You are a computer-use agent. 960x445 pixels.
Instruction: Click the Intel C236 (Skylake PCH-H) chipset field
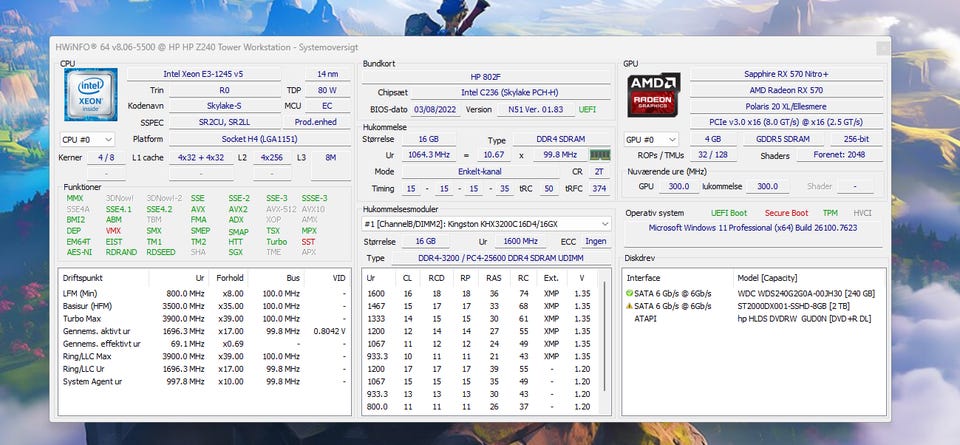[510, 93]
